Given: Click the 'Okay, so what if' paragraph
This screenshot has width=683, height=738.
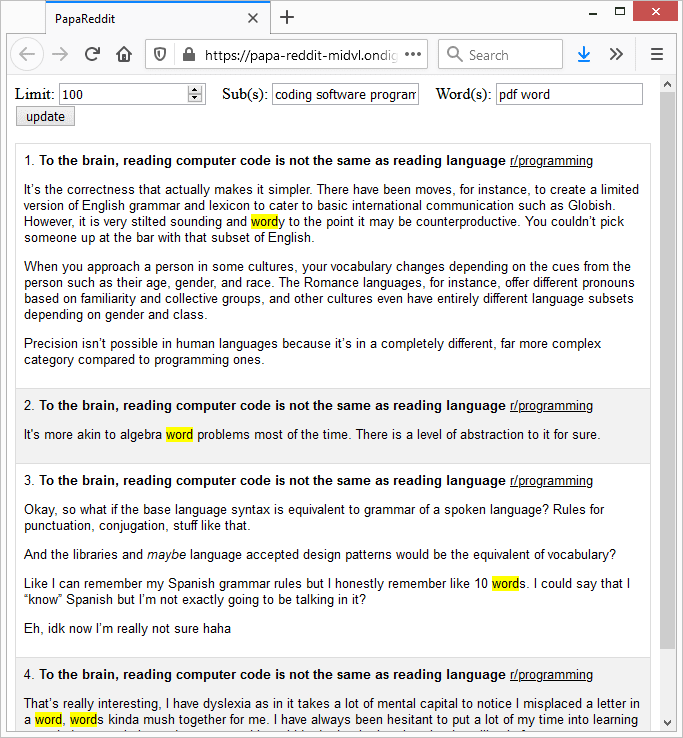Looking at the screenshot, I should point(314,517).
